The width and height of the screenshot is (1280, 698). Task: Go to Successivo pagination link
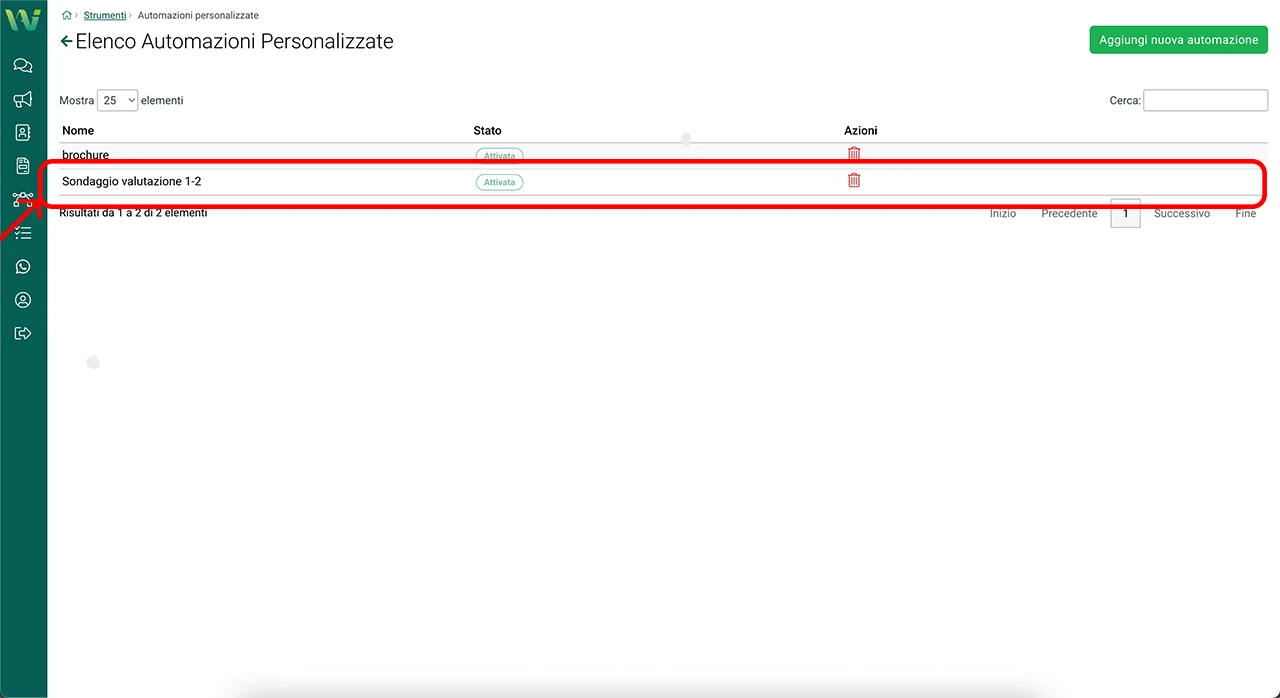pyautogui.click(x=1182, y=214)
